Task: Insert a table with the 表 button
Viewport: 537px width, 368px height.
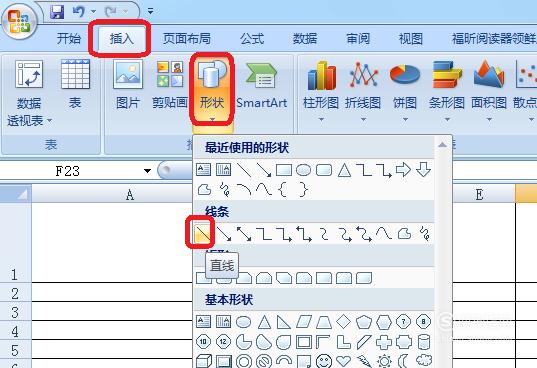Action: 75,84
